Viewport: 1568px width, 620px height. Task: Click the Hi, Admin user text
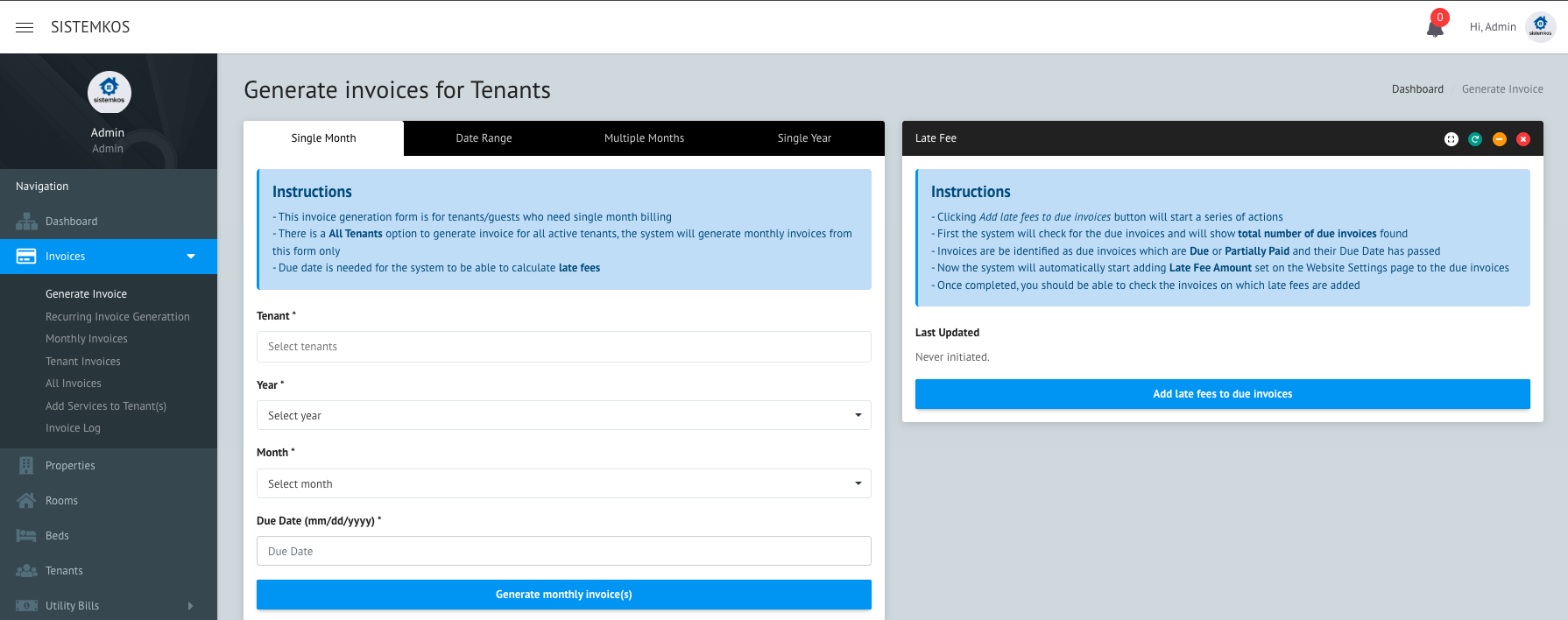coord(1493,27)
